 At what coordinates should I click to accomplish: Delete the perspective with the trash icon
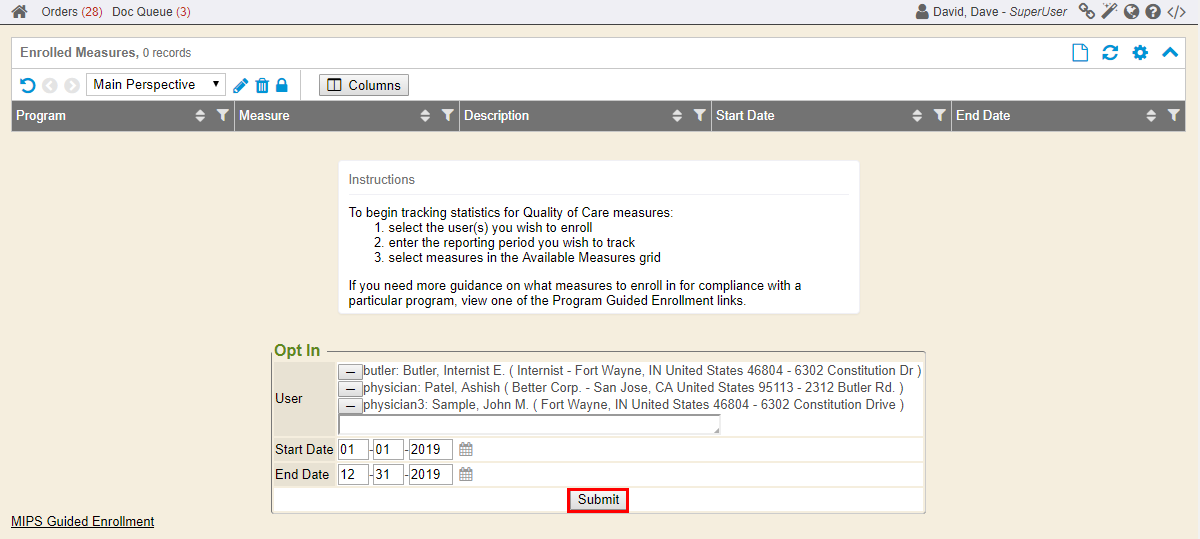pos(262,85)
